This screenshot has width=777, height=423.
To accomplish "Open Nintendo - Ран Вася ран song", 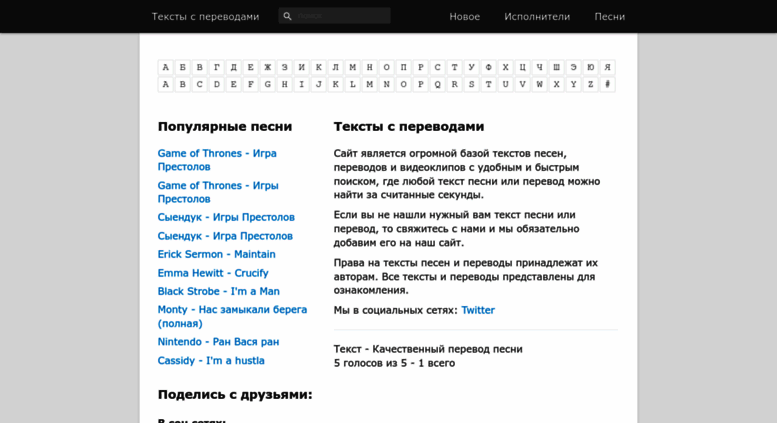I will (218, 342).
